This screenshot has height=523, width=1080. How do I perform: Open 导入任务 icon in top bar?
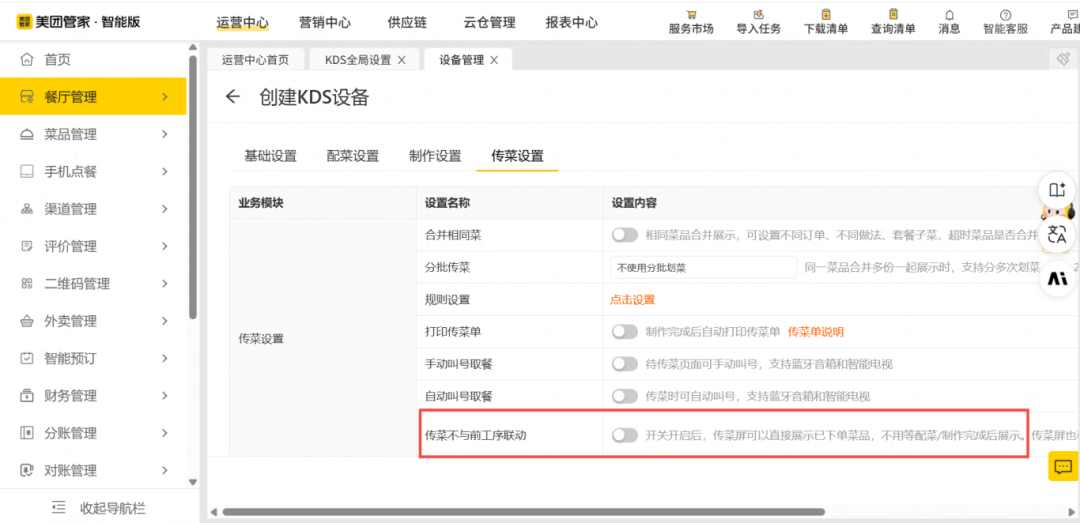pos(758,14)
